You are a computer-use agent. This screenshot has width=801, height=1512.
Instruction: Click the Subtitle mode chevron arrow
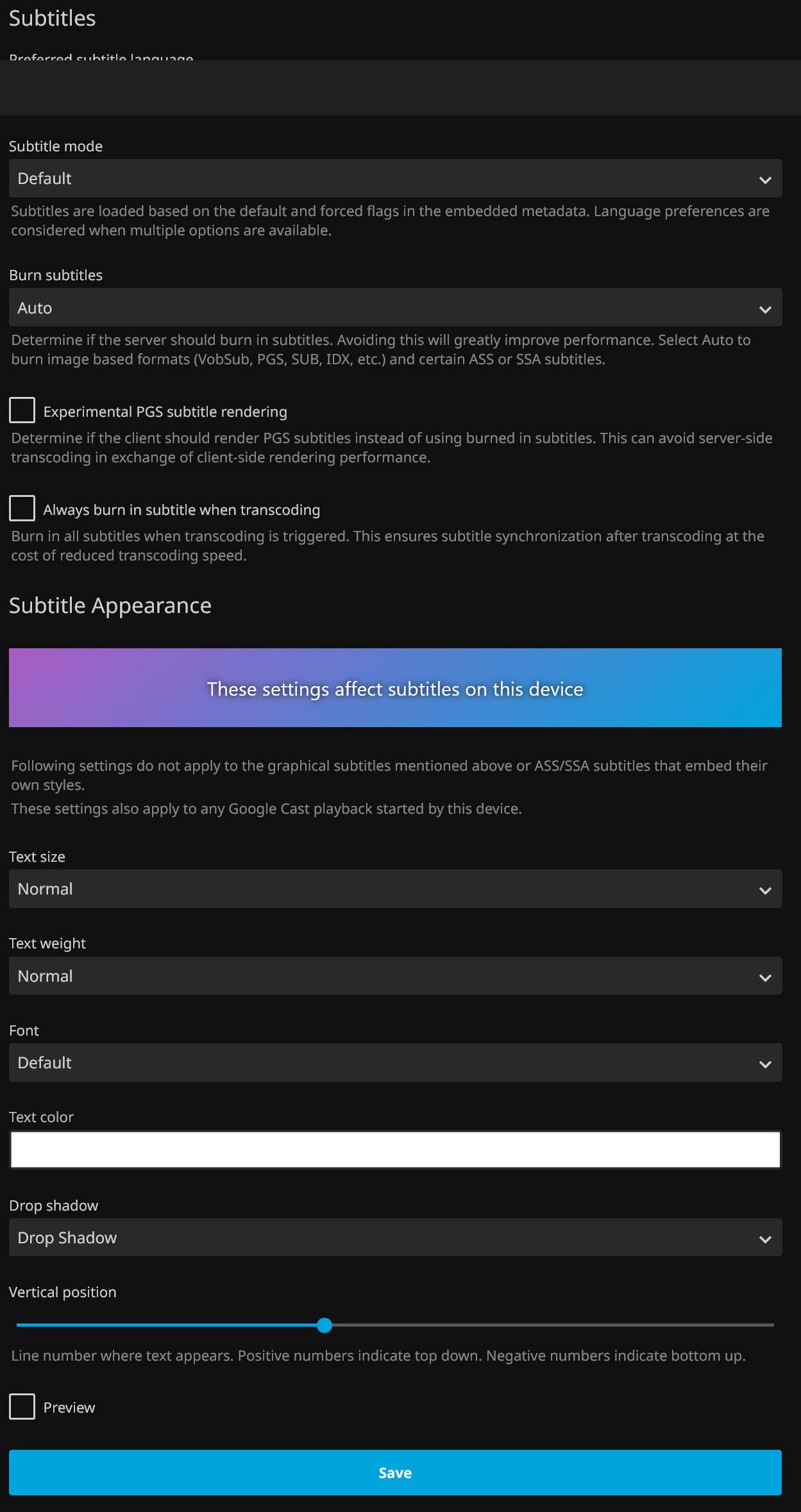[765, 180]
